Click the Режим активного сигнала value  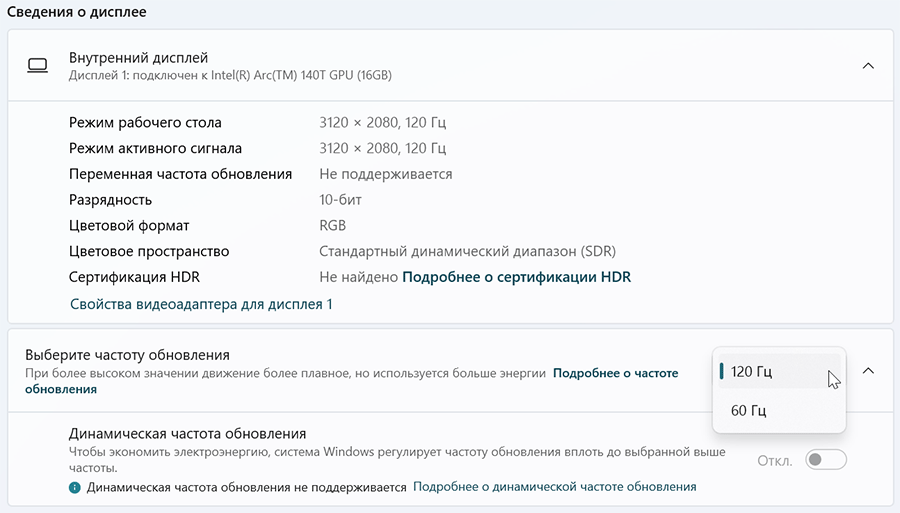382,149
